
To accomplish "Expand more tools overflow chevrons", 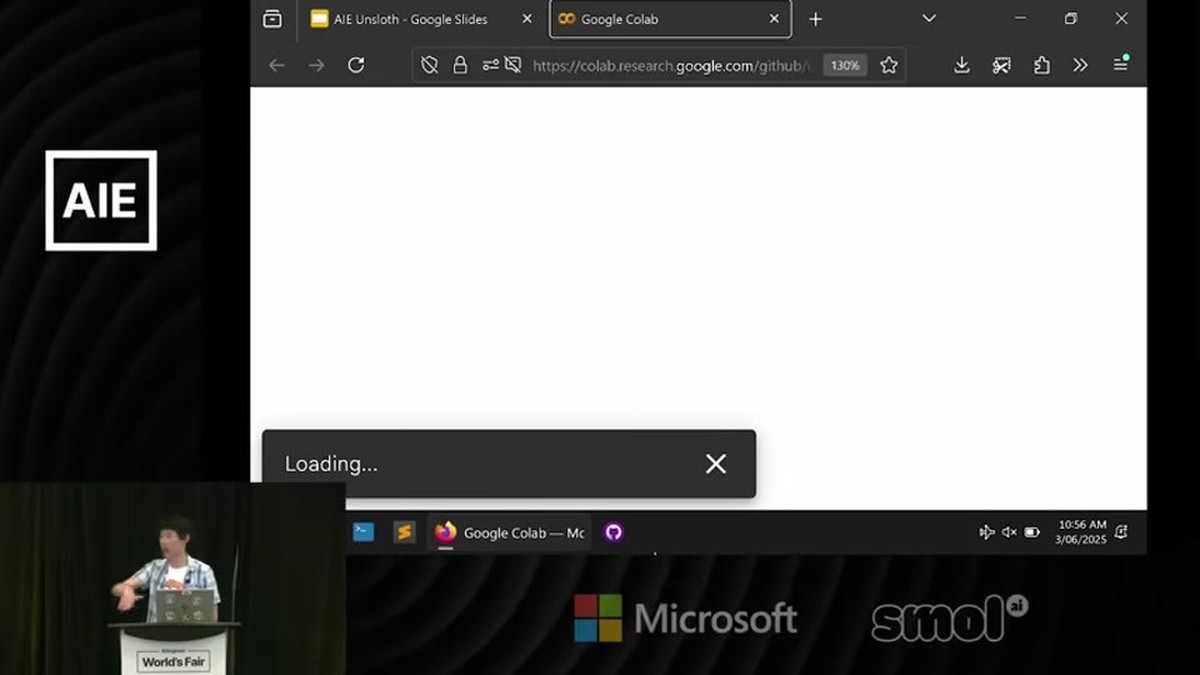I will coord(1080,65).
